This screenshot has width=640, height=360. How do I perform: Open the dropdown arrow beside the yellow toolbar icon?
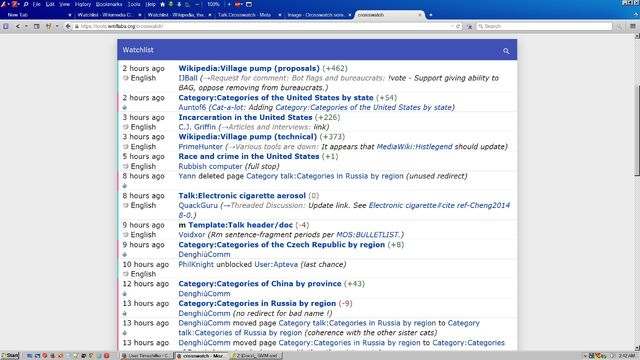click(x=57, y=26)
